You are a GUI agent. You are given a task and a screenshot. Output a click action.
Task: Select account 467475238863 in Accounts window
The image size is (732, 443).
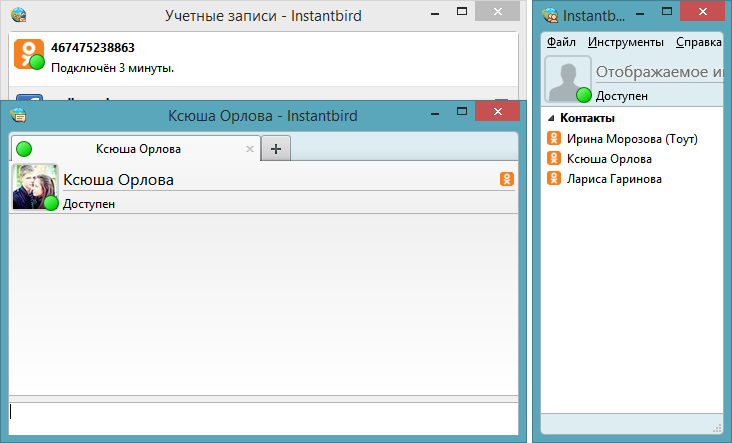[x=263, y=59]
